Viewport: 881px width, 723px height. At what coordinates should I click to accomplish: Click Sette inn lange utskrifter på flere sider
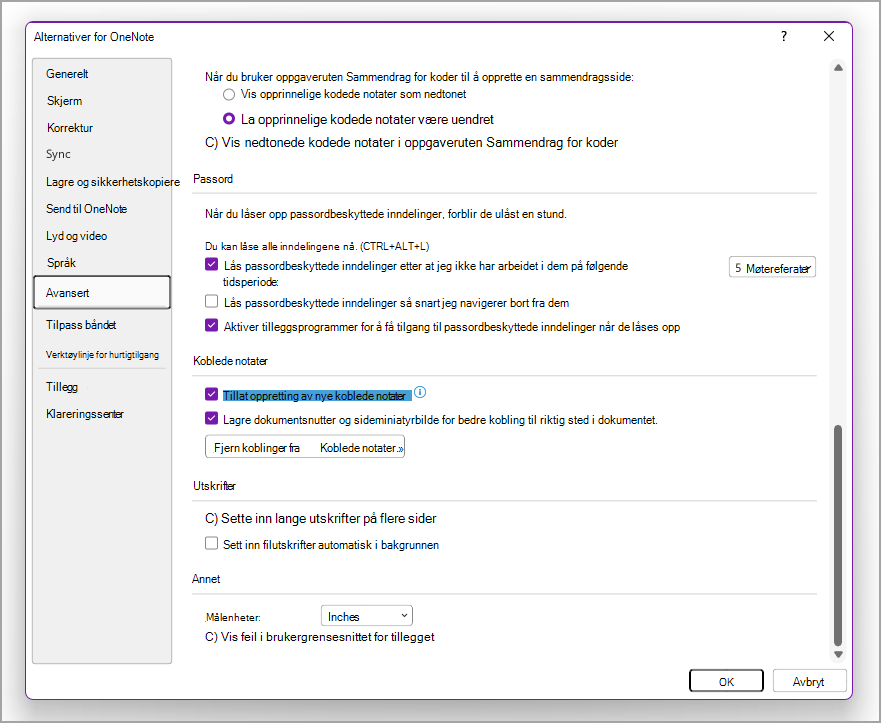321,519
